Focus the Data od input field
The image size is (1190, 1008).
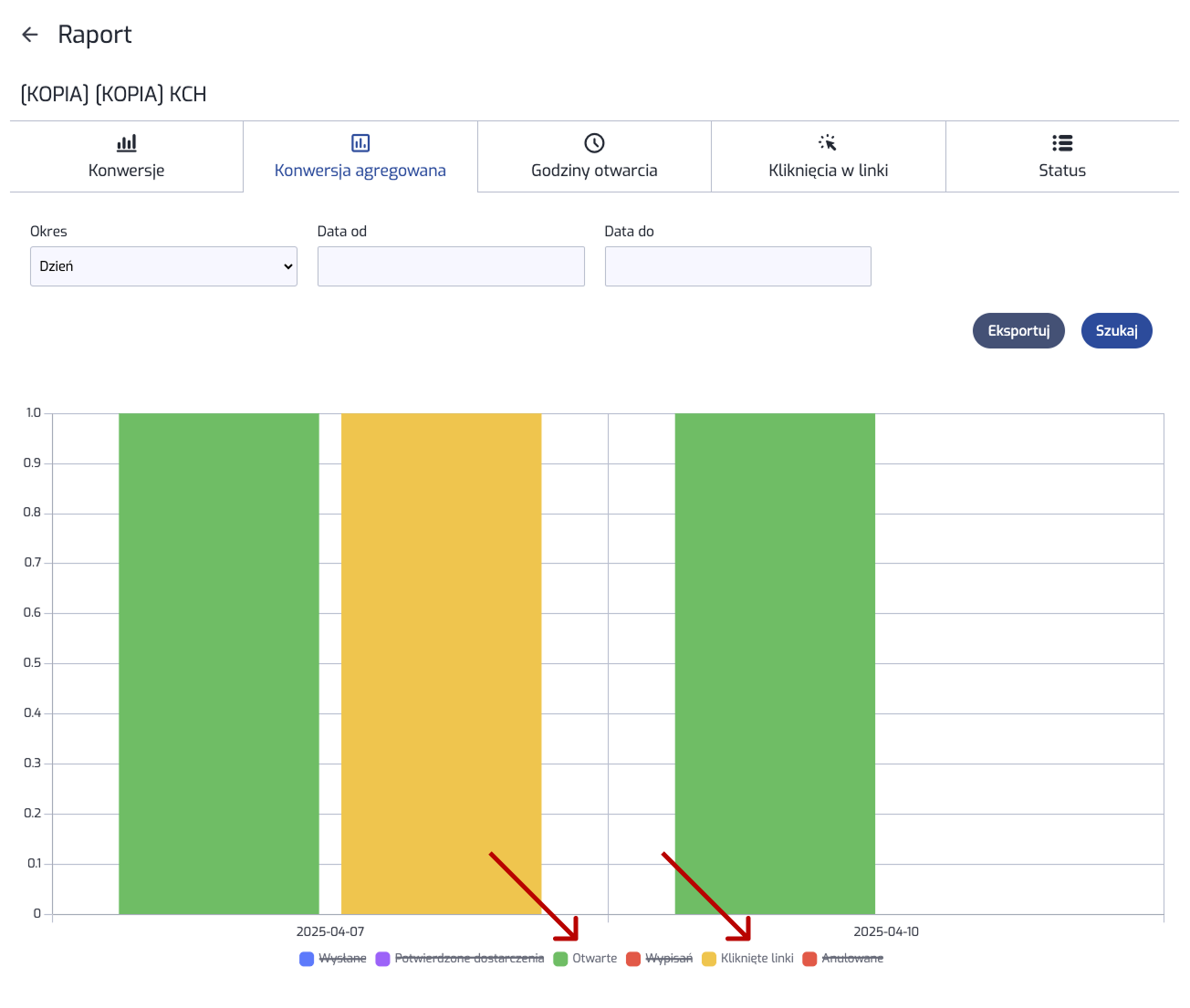click(x=451, y=266)
